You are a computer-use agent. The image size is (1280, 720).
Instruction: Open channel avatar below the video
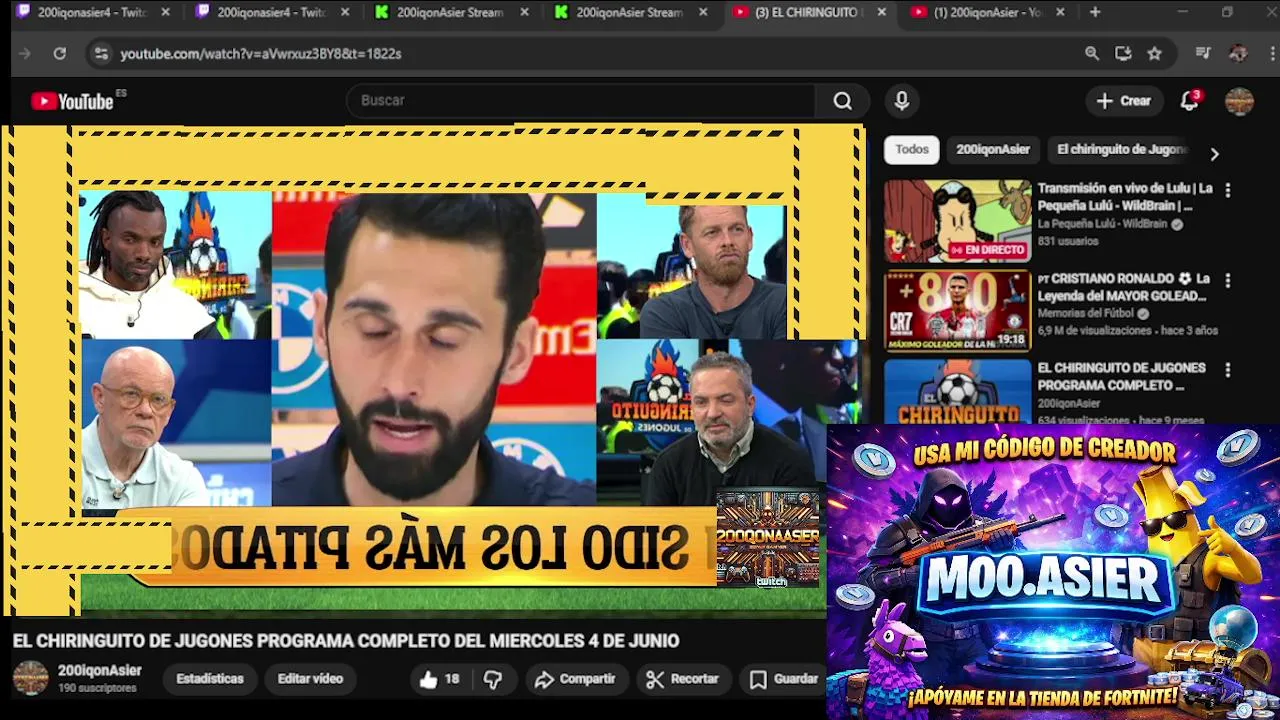(30, 678)
